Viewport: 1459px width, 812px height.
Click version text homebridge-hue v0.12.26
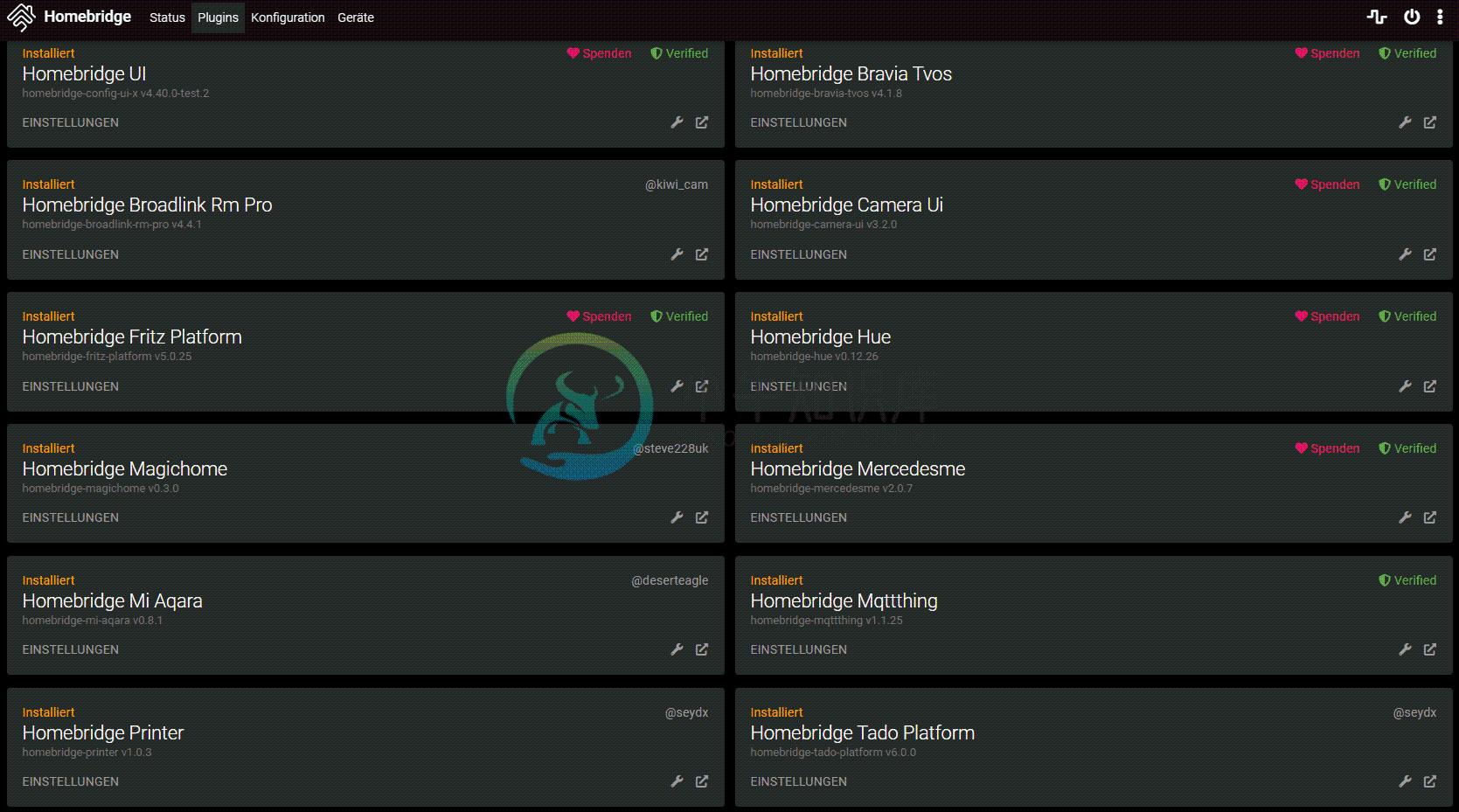(814, 357)
